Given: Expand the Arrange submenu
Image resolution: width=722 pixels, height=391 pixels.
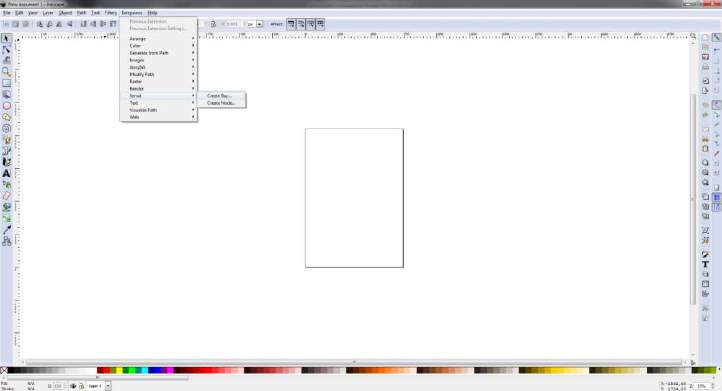Looking at the screenshot, I should coord(159,39).
